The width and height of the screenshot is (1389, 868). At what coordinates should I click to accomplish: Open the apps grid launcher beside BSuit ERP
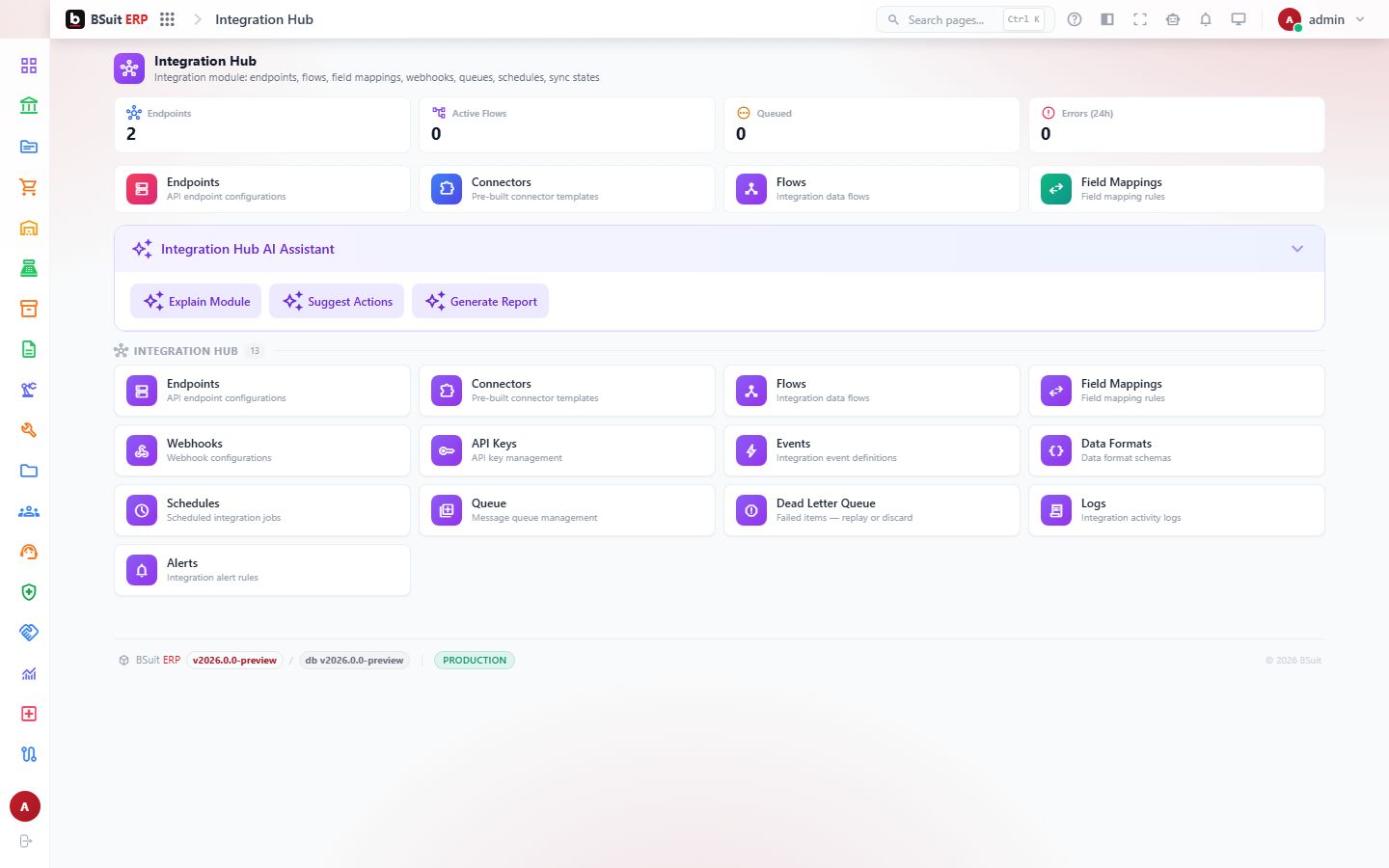[x=167, y=19]
